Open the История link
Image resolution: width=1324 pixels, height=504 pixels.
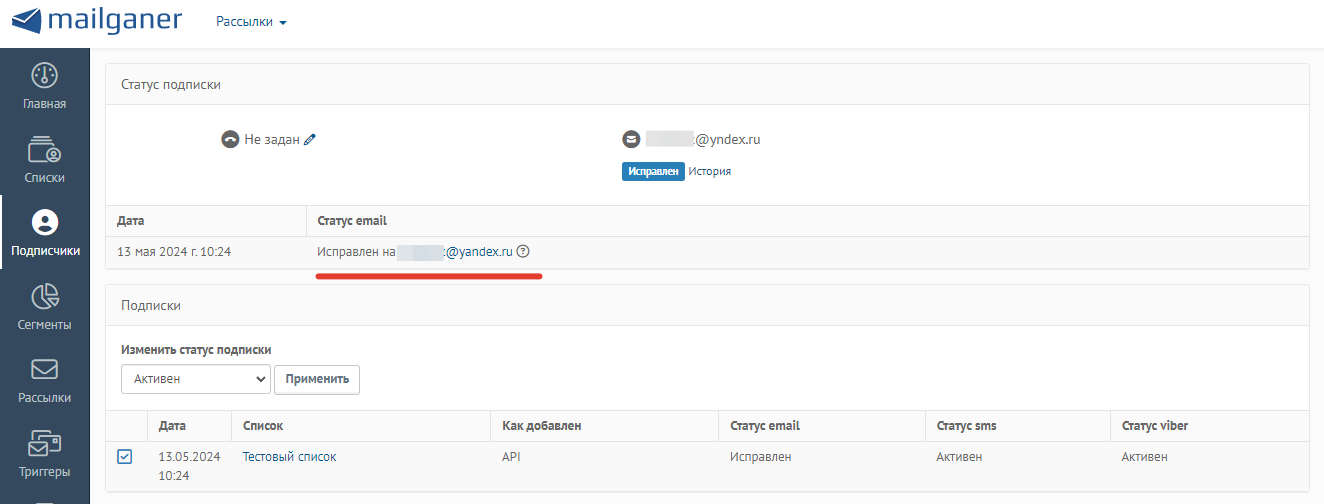click(x=709, y=171)
